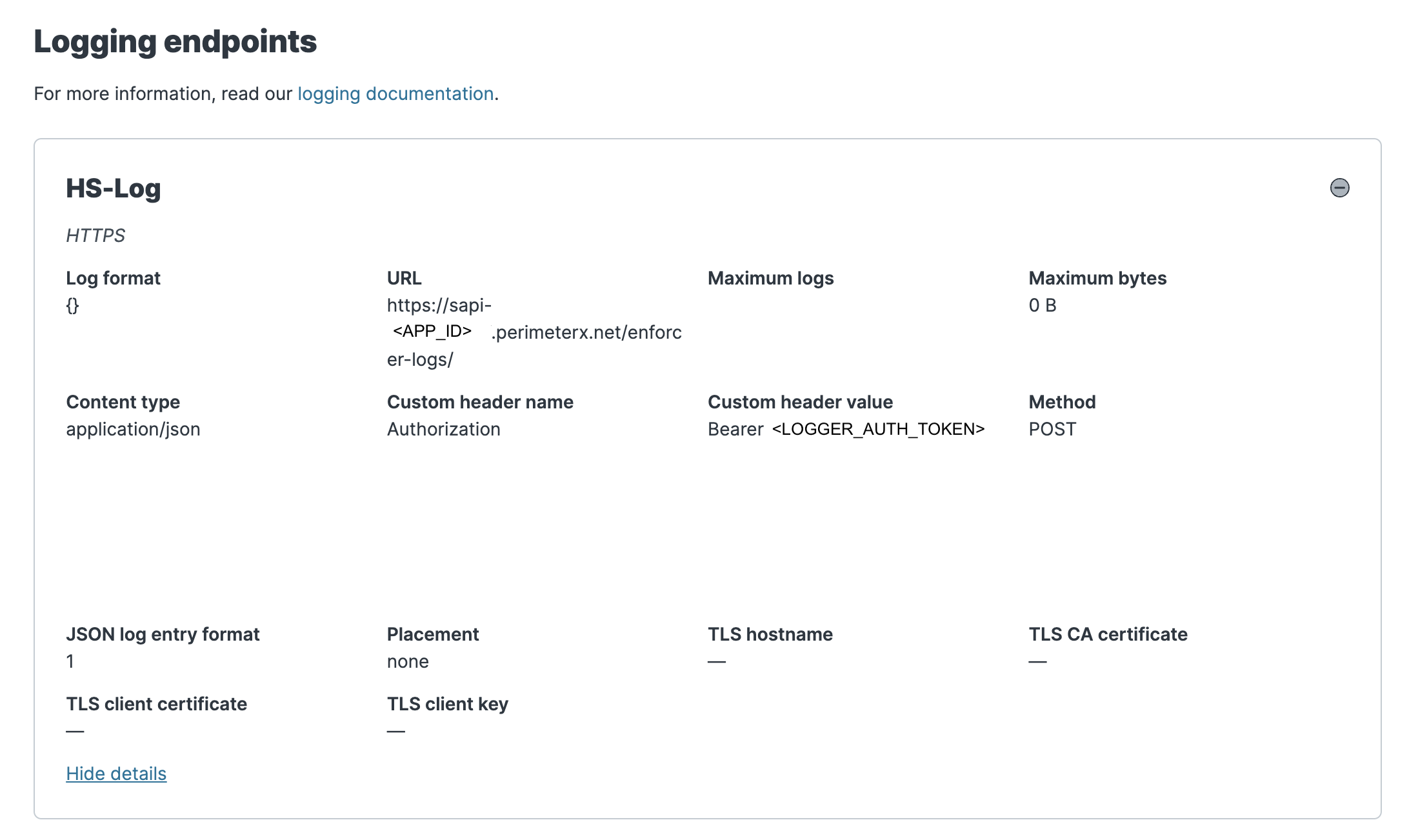The image size is (1418, 840).
Task: Click the POST method value
Action: click(x=1052, y=429)
